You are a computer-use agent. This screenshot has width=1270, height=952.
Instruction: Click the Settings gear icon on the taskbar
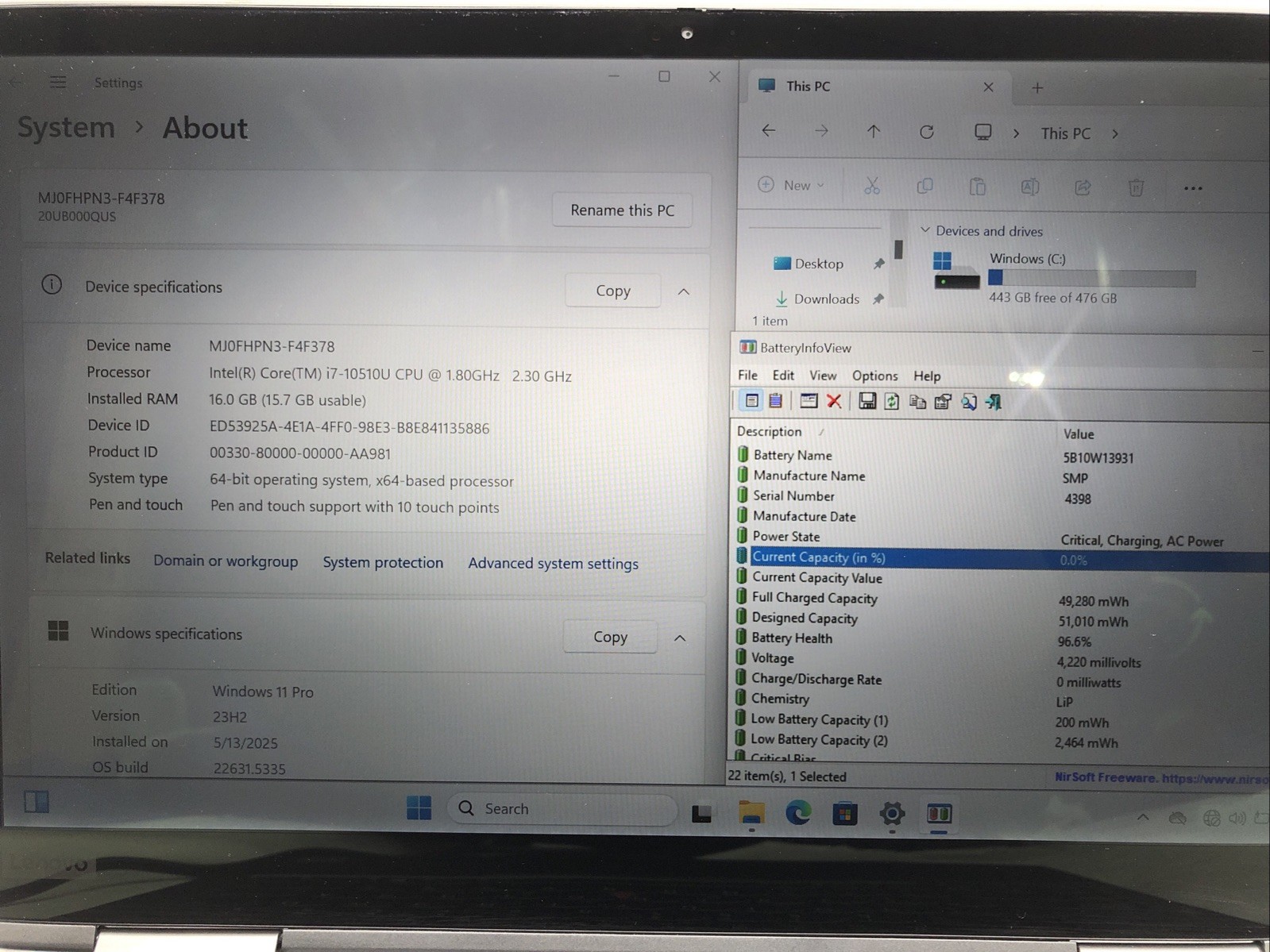(x=892, y=813)
